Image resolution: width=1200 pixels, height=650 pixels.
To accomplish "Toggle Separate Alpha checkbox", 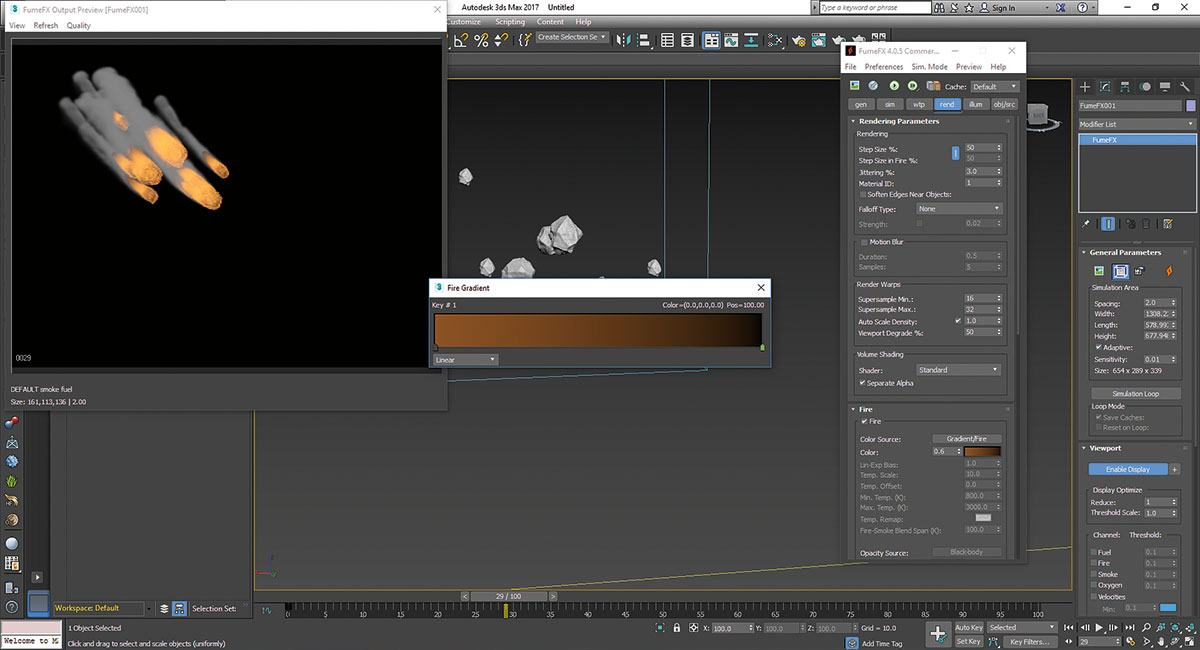I will [x=863, y=383].
